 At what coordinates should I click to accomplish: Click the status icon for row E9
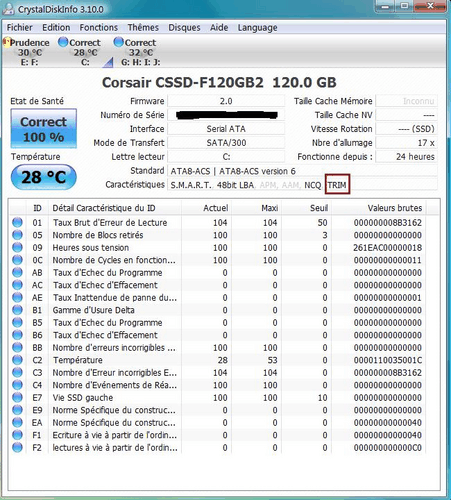tap(17, 410)
